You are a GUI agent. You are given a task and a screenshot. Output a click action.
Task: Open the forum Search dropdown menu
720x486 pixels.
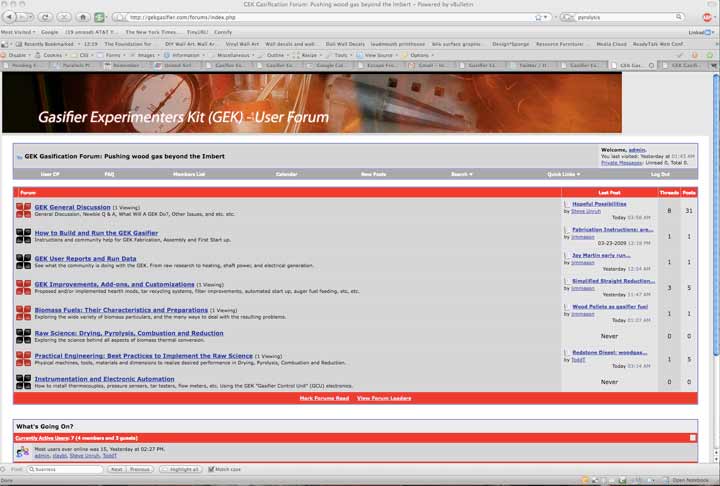(462, 174)
